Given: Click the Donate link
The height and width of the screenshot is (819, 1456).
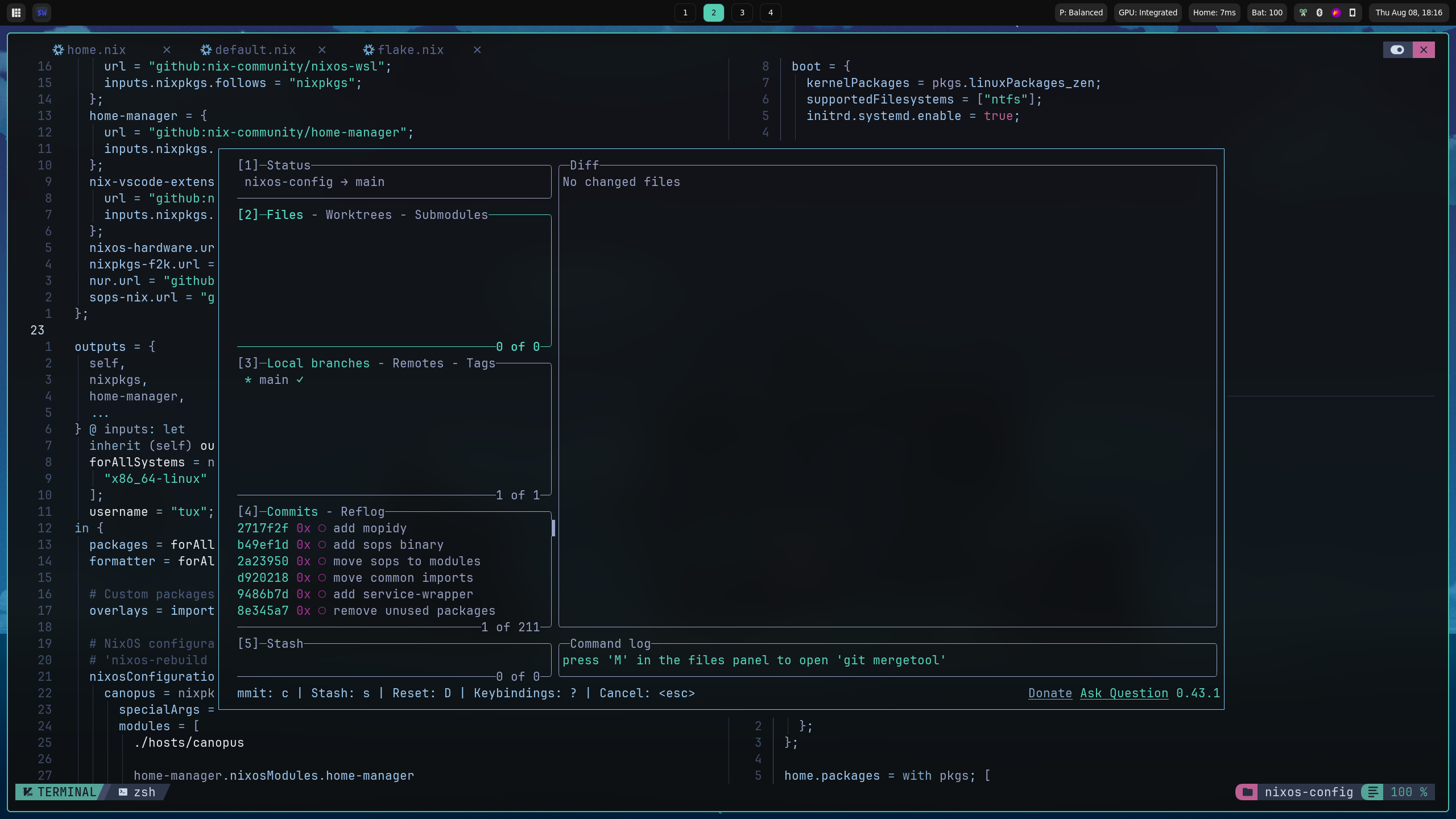Looking at the screenshot, I should click(1050, 693).
